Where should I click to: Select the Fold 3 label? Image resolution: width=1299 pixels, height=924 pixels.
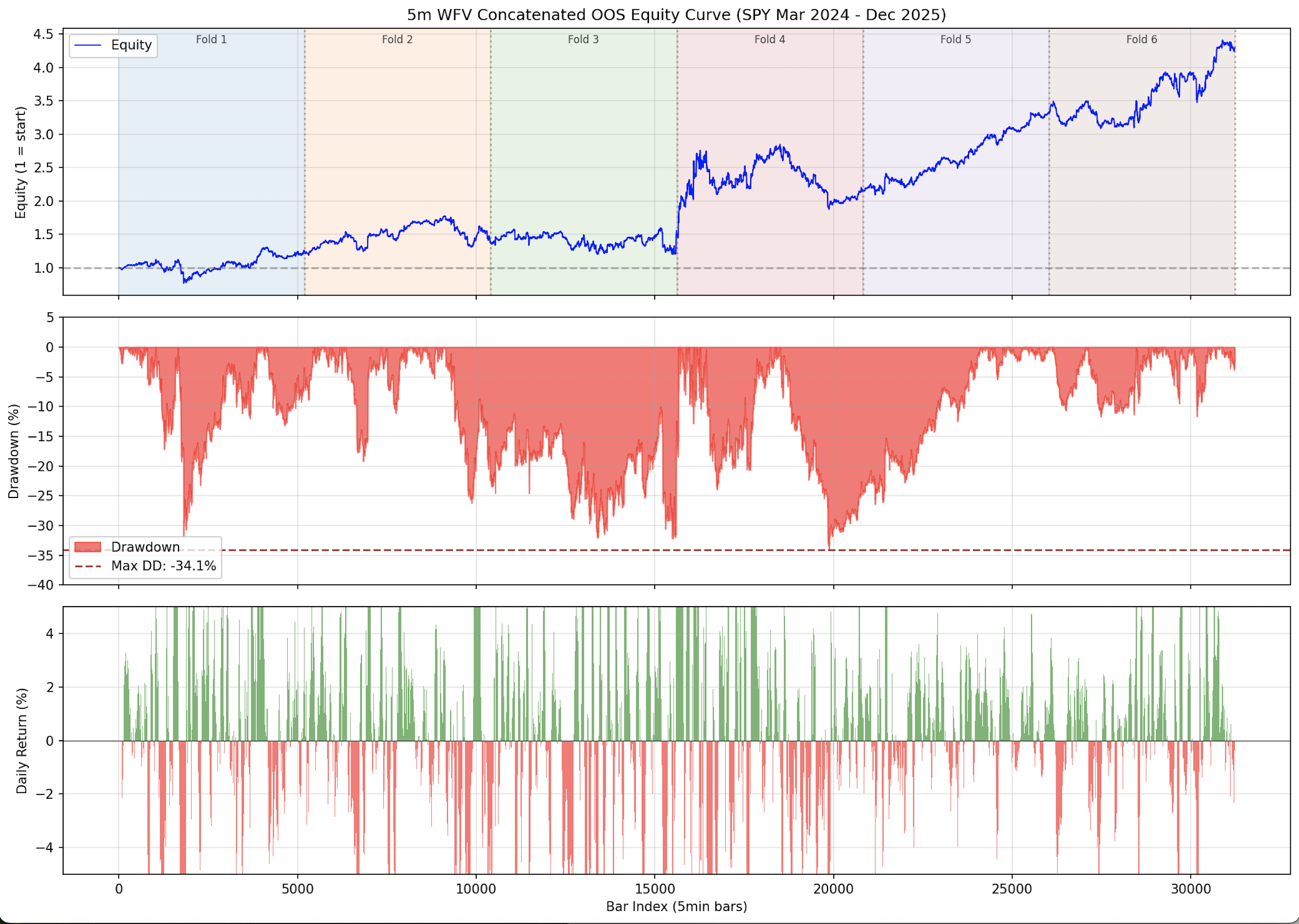point(583,39)
